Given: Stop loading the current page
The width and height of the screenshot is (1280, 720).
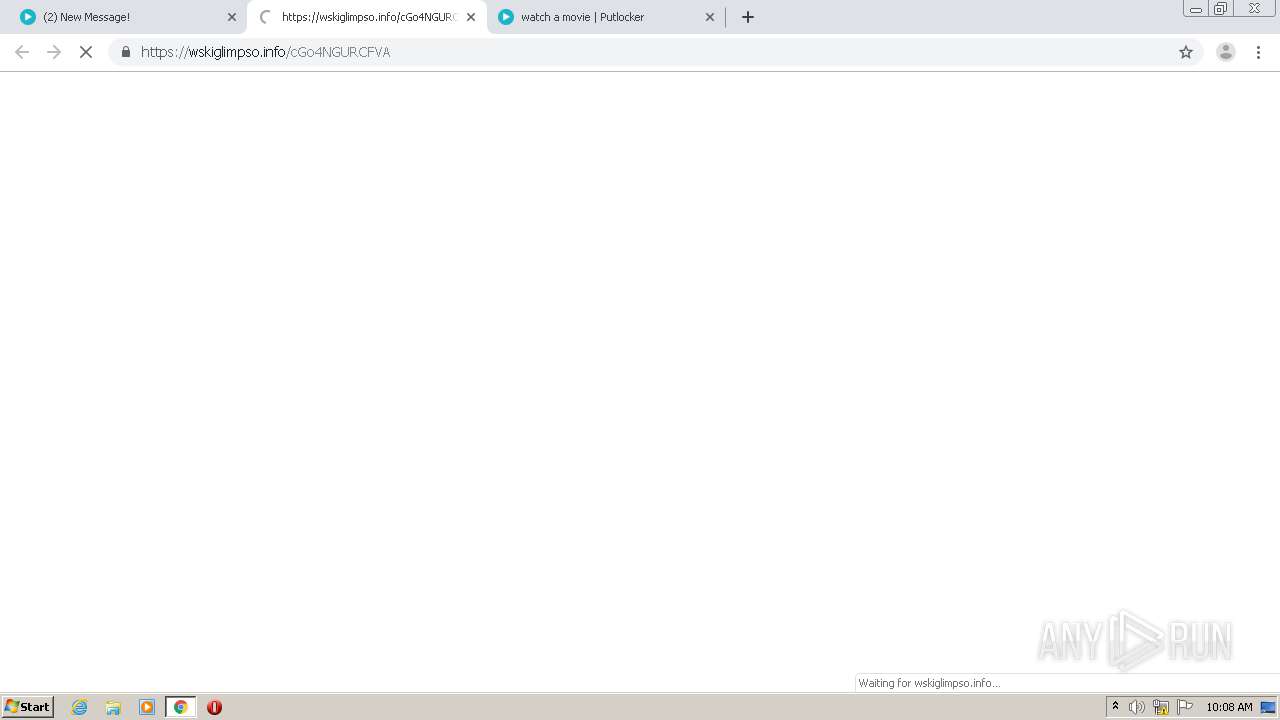Looking at the screenshot, I should click(x=86, y=52).
